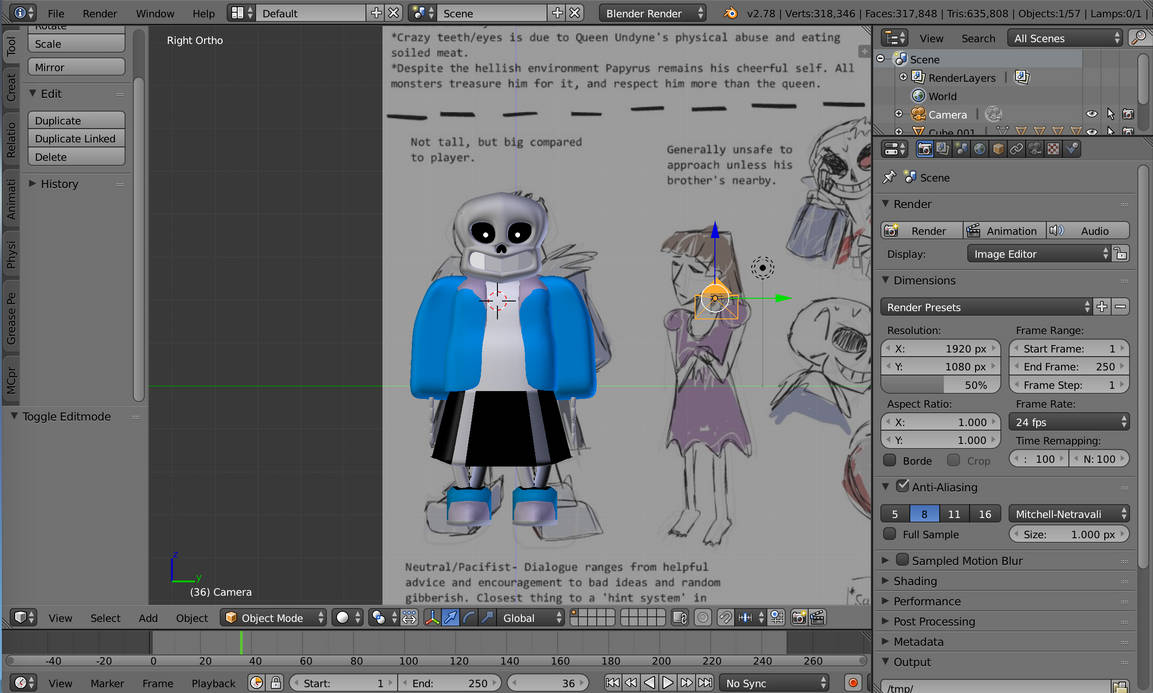The image size is (1153, 693).
Task: Select the translate manipulator arrow icon
Action: coord(450,618)
